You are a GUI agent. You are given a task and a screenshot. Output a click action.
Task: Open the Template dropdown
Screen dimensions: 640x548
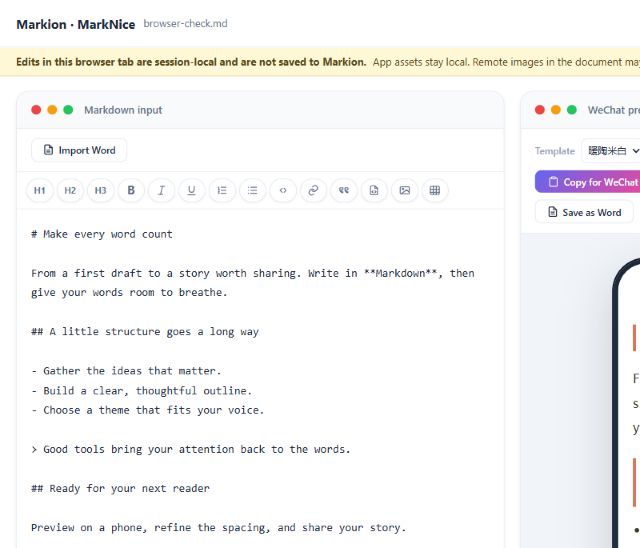tap(611, 151)
